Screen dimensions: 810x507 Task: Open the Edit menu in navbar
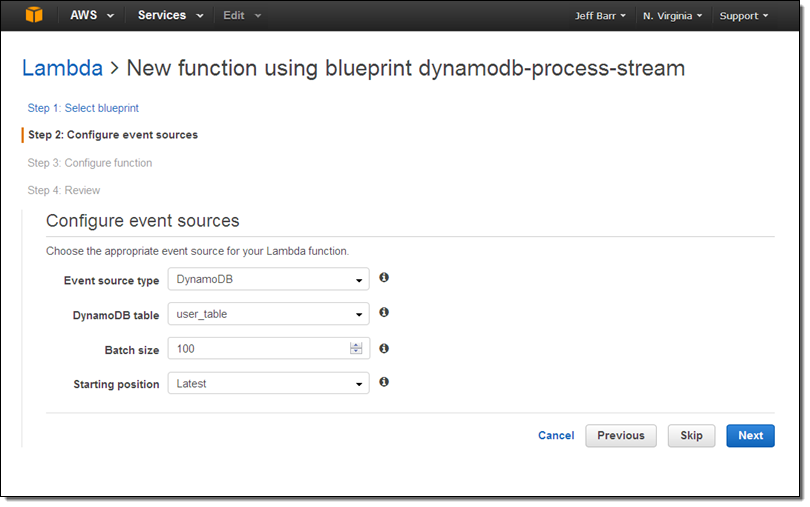(x=242, y=16)
